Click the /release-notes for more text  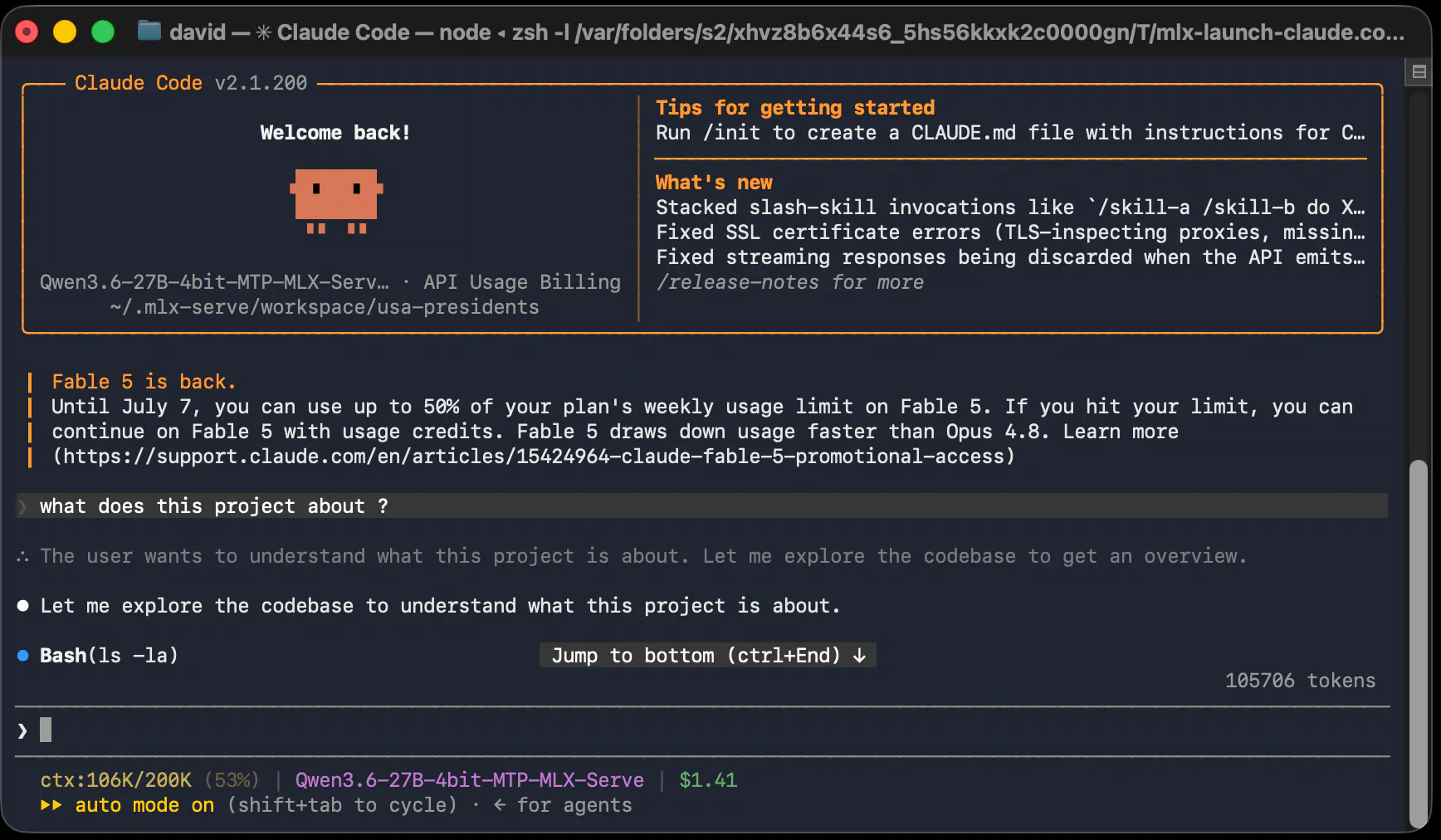(x=789, y=282)
